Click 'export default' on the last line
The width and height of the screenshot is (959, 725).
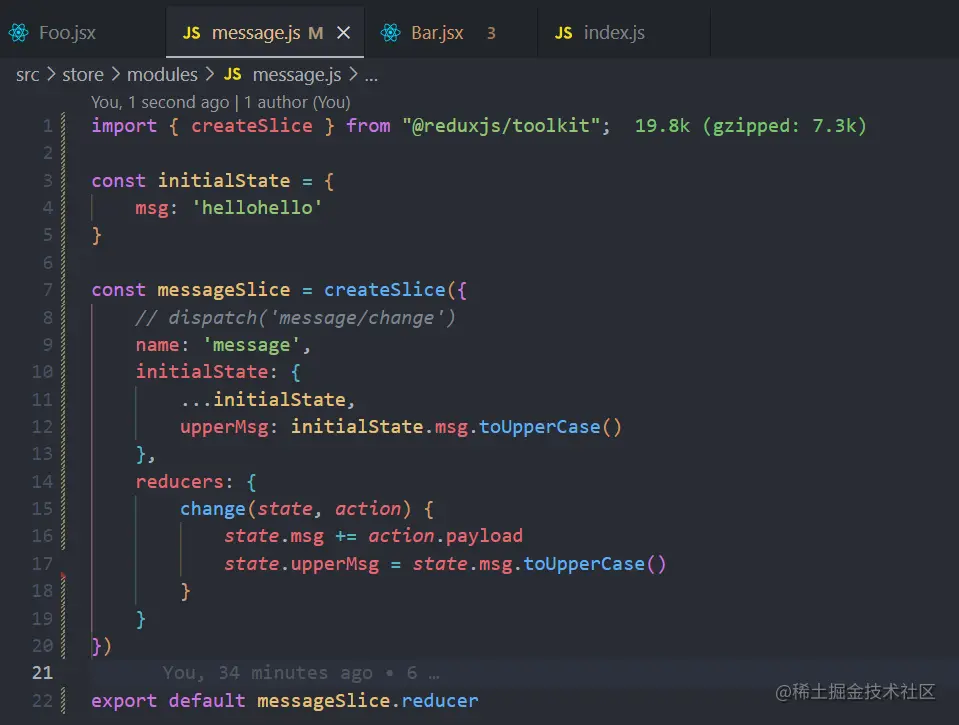168,701
